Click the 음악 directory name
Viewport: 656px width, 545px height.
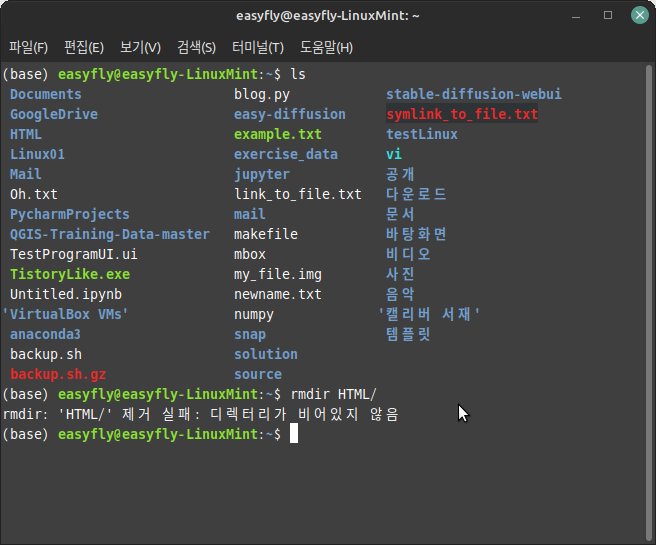coord(400,294)
